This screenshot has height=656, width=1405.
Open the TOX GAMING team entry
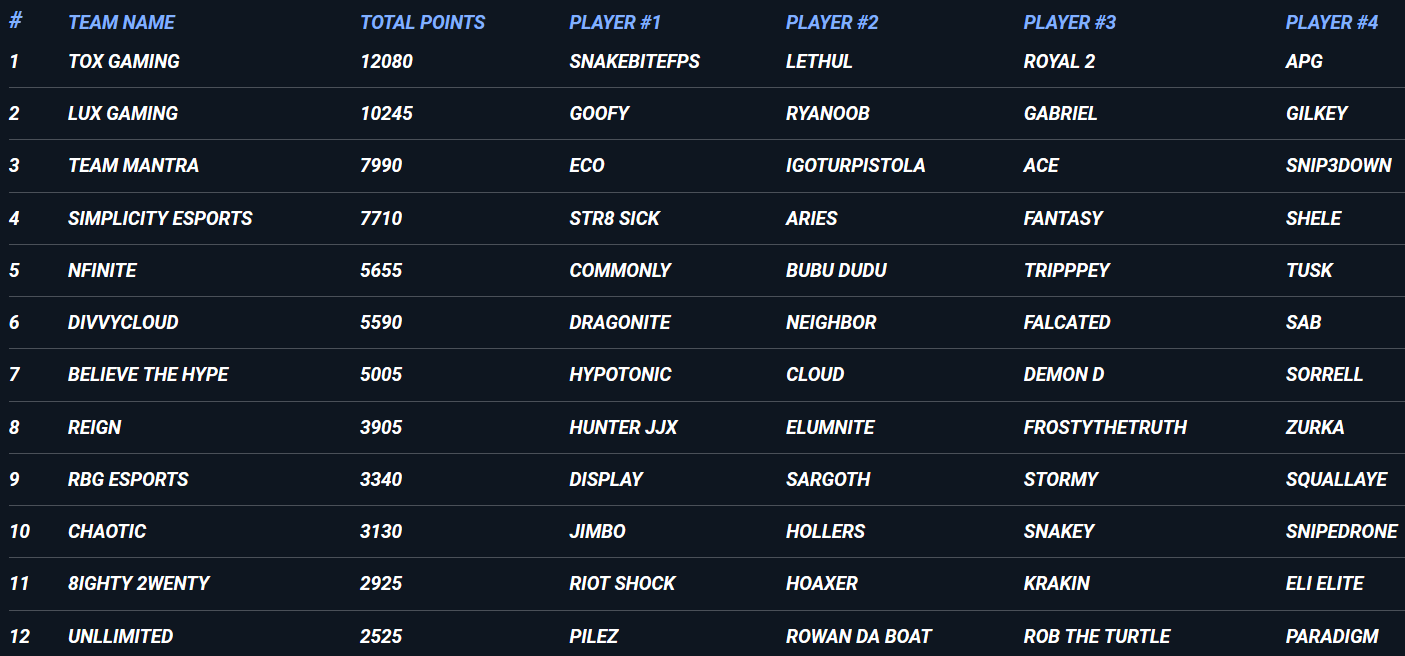pyautogui.click(x=124, y=61)
